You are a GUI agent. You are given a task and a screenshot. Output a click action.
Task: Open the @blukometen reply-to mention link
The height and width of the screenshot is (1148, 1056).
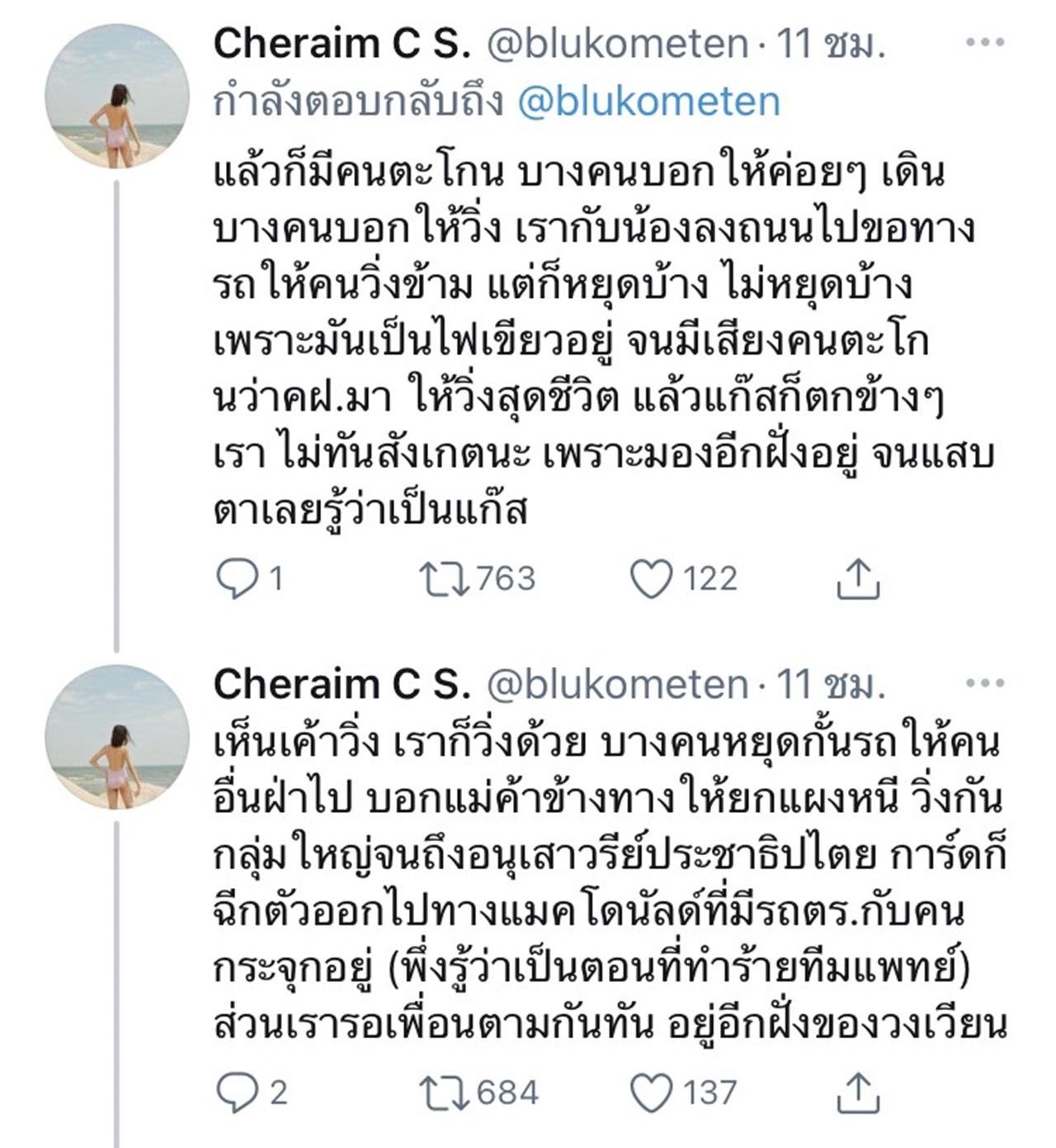648,102
